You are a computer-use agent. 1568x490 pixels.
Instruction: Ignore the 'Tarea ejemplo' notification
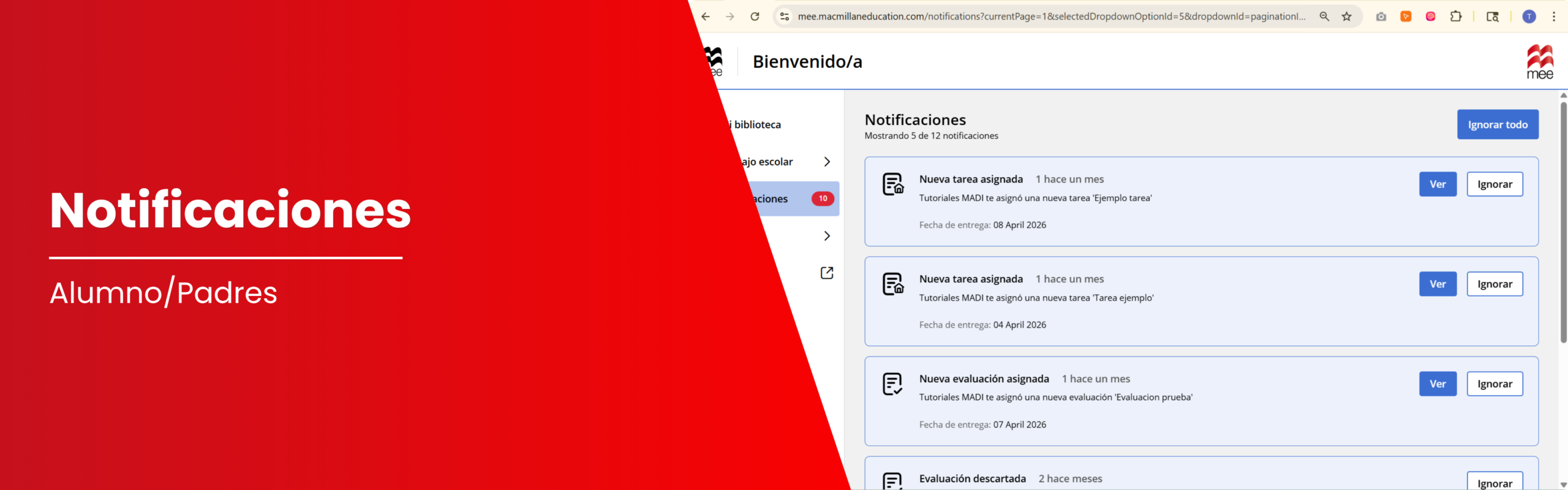[1494, 284]
